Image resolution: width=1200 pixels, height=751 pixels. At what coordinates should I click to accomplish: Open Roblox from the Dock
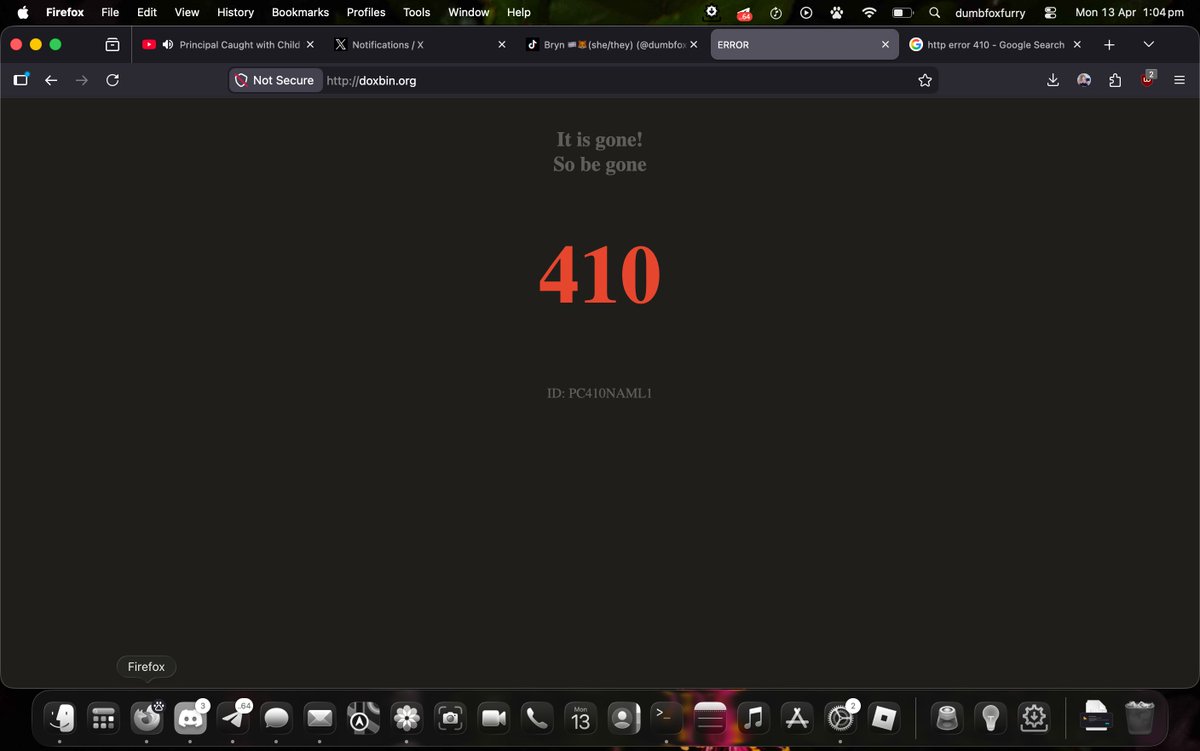pos(883,717)
